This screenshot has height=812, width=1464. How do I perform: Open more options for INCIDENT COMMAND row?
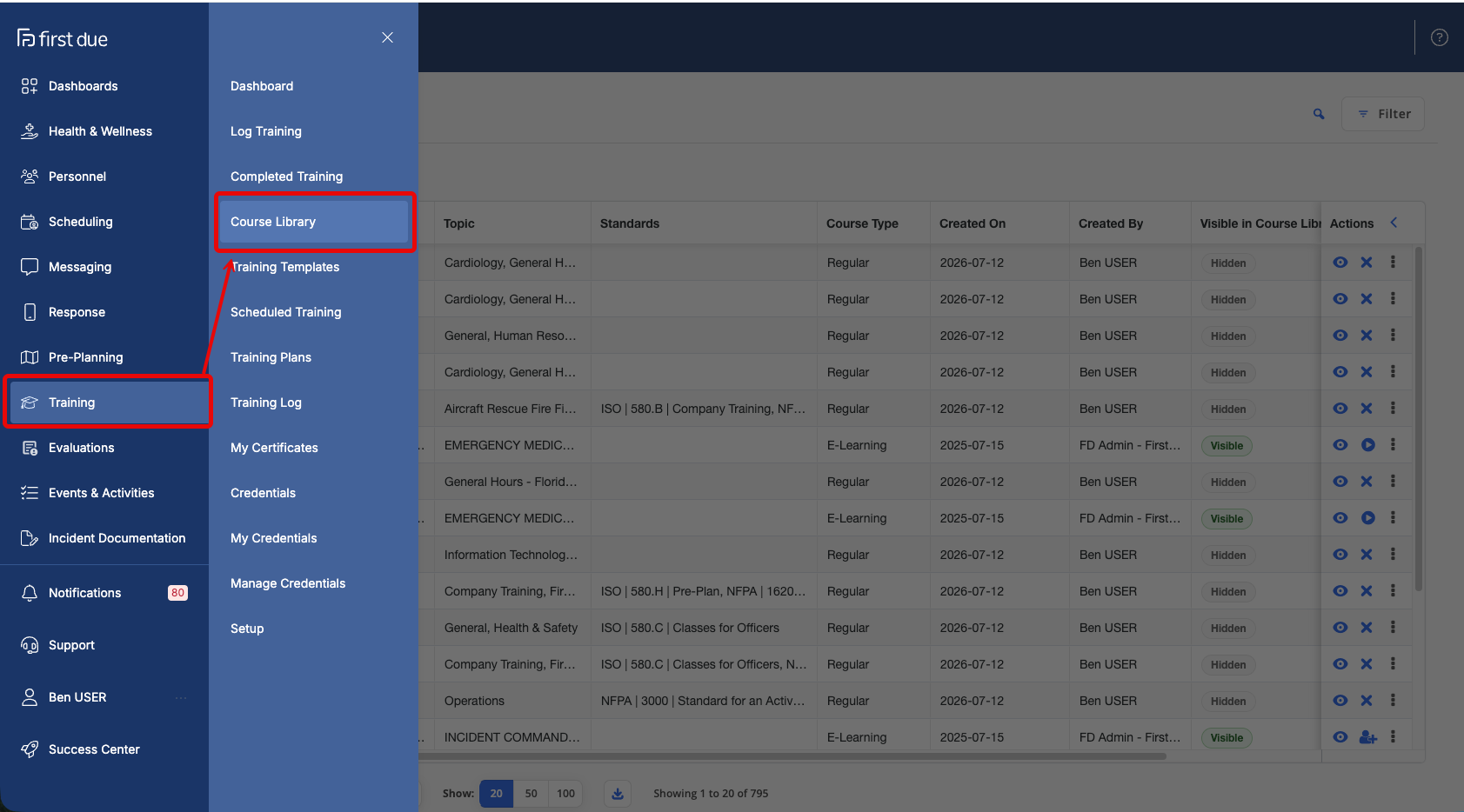tap(1393, 736)
